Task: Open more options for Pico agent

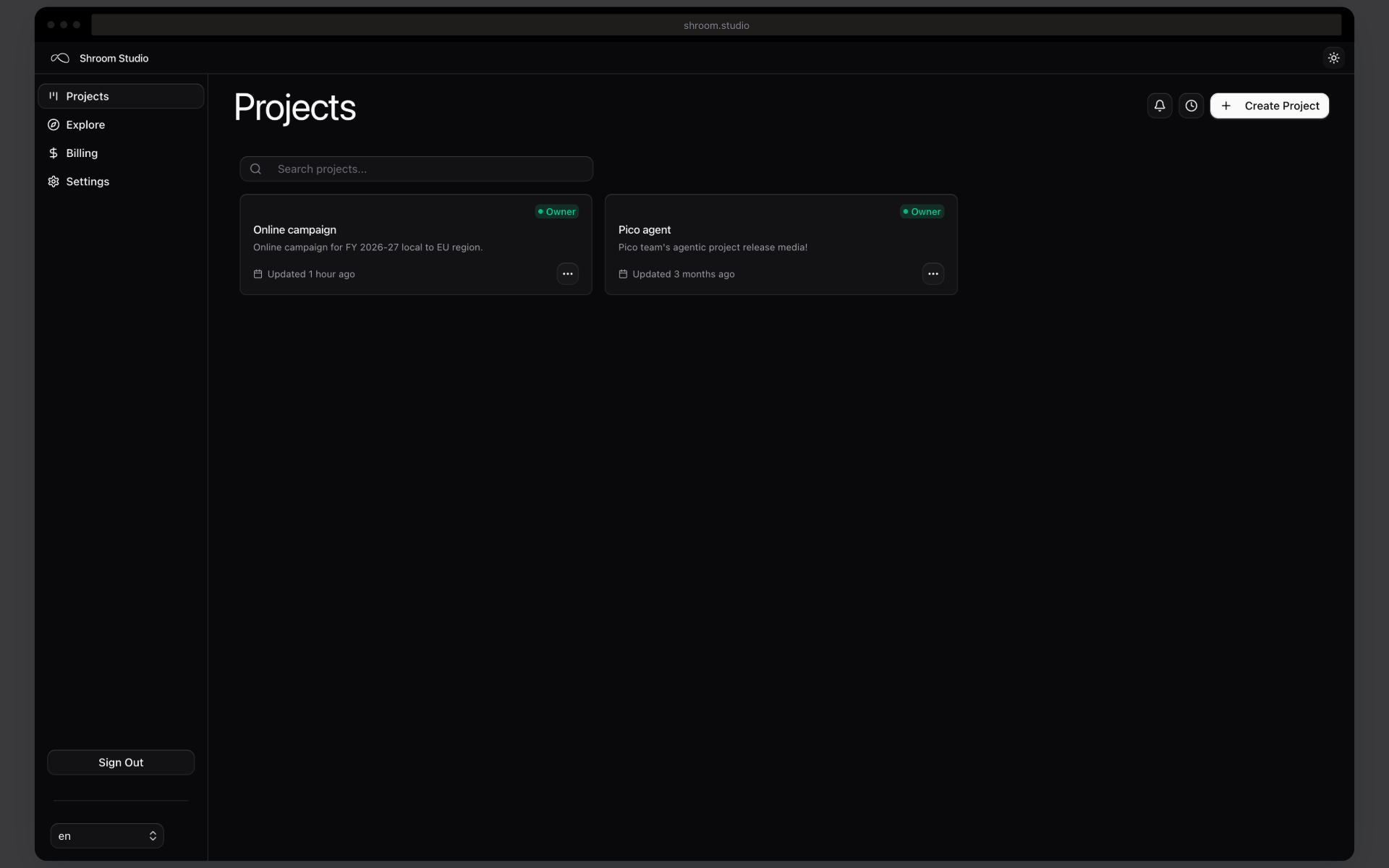Action: (x=933, y=274)
